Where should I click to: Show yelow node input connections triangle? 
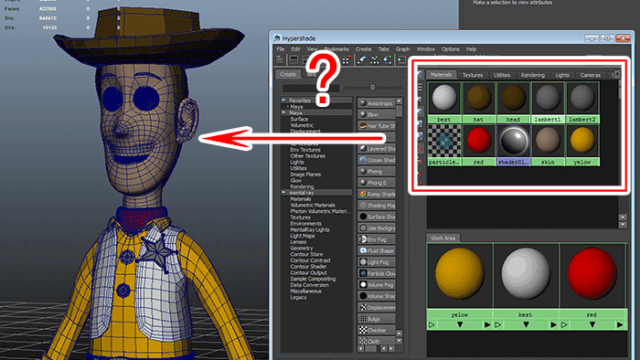[x=432, y=325]
